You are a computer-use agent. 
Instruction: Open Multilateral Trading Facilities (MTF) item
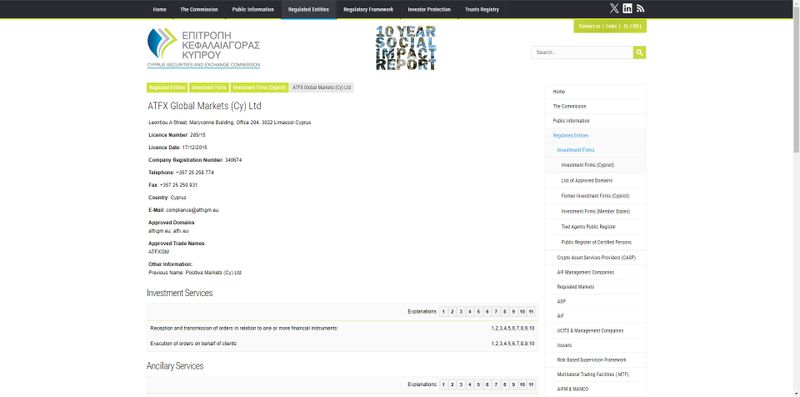click(x=595, y=375)
